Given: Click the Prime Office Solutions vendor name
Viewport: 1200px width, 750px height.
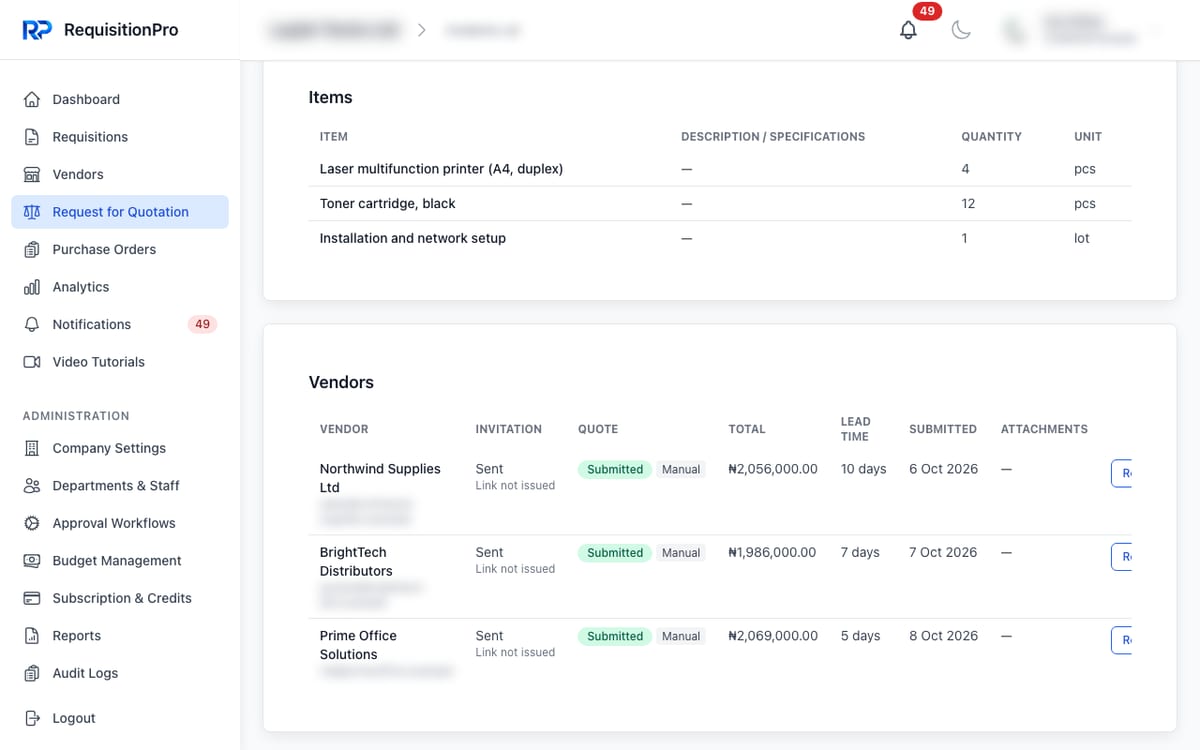Looking at the screenshot, I should (x=358, y=645).
